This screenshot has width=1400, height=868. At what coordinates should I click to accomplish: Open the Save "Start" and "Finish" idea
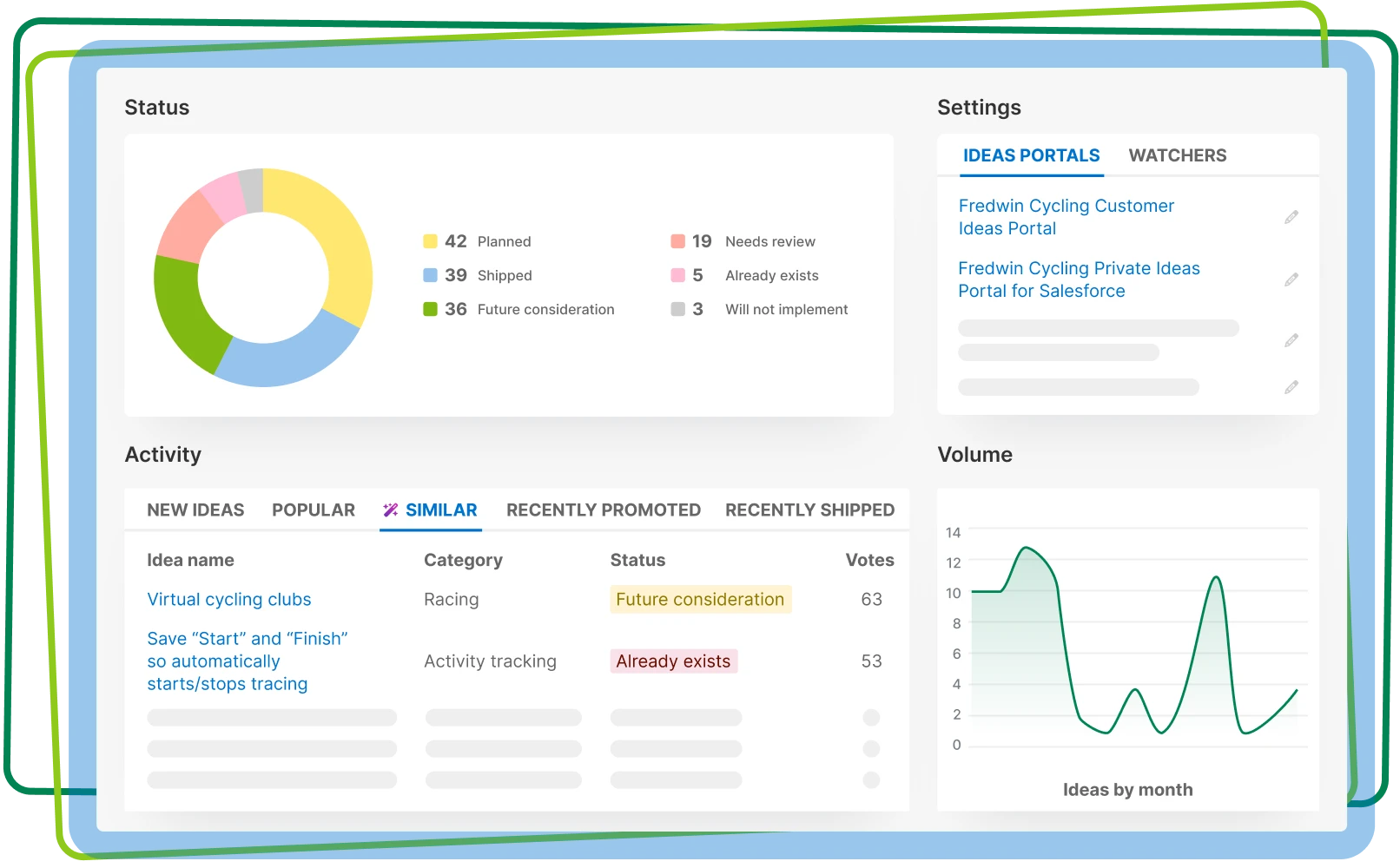[247, 661]
